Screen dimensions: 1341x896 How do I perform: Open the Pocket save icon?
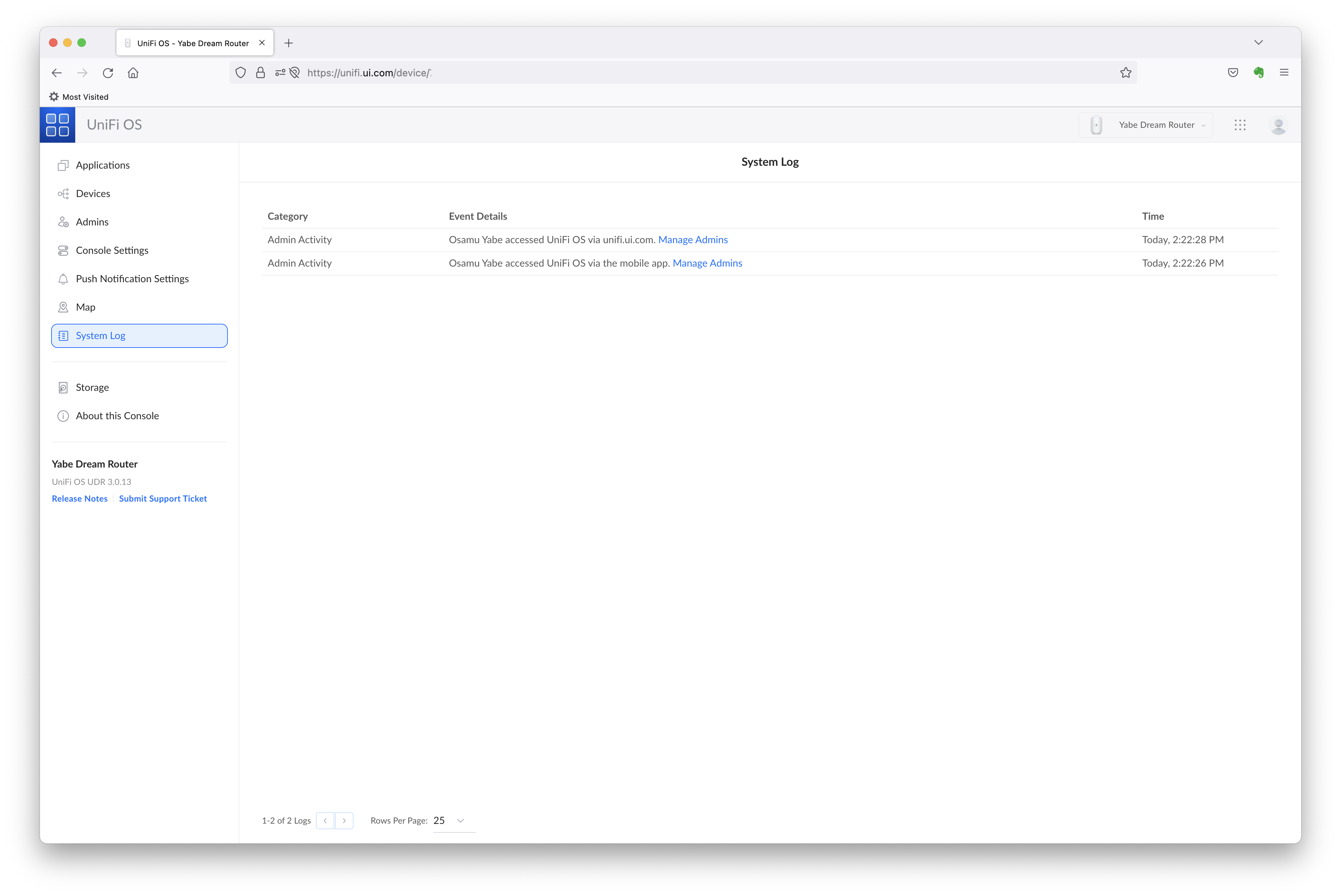pos(1233,72)
